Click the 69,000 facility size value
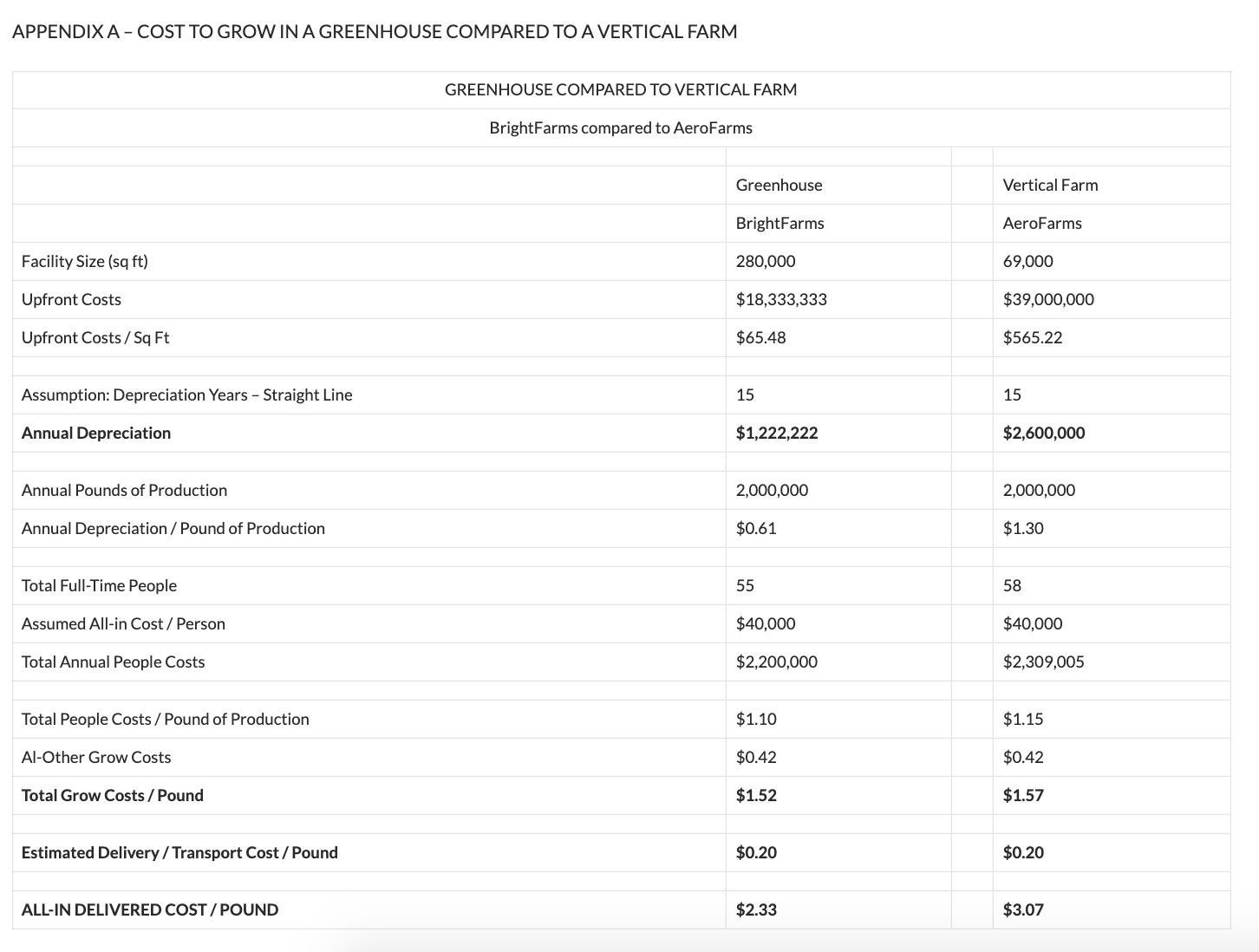1259x952 pixels. pyautogui.click(x=1027, y=261)
